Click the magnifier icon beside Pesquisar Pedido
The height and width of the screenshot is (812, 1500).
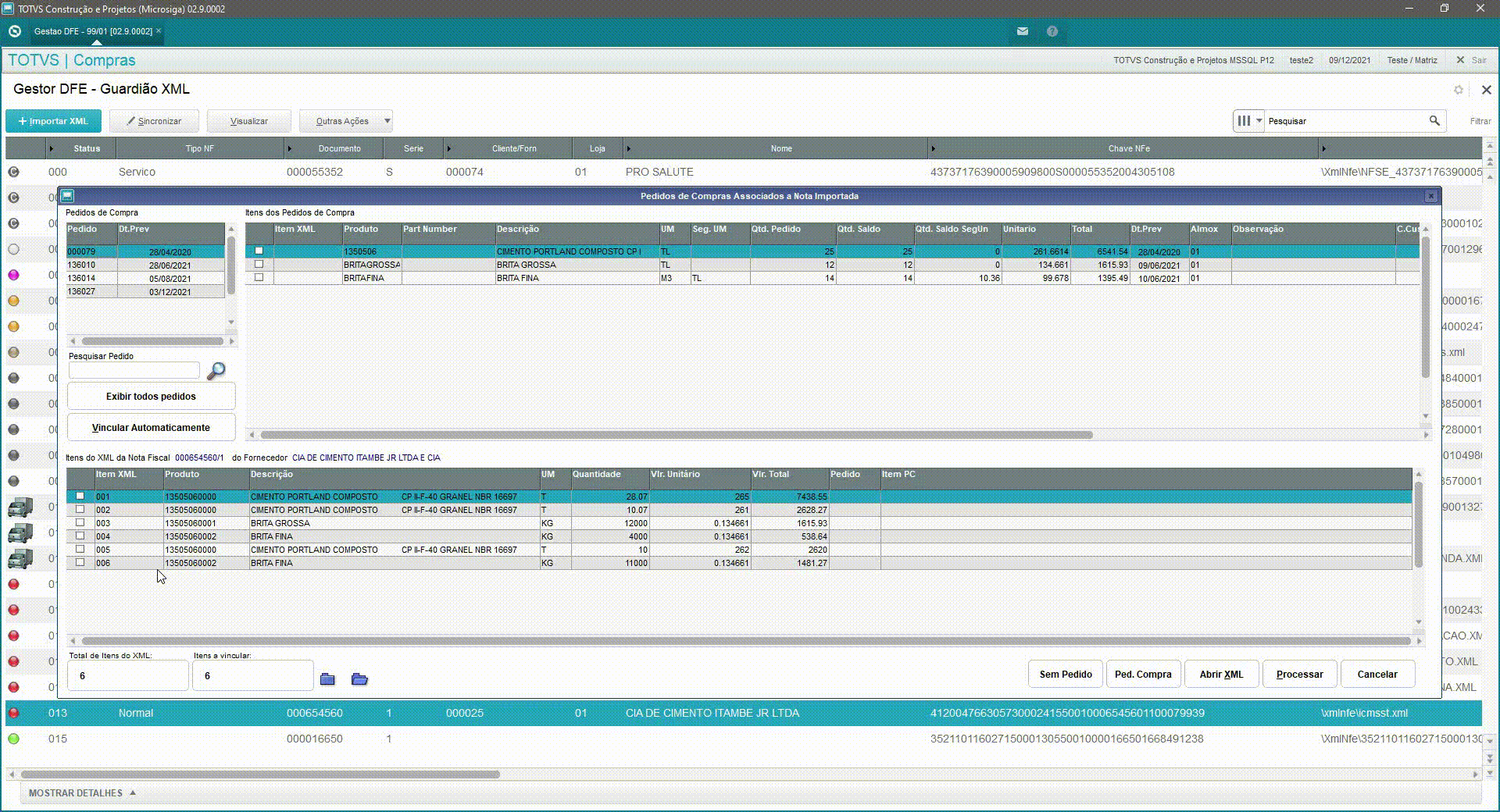click(x=216, y=371)
